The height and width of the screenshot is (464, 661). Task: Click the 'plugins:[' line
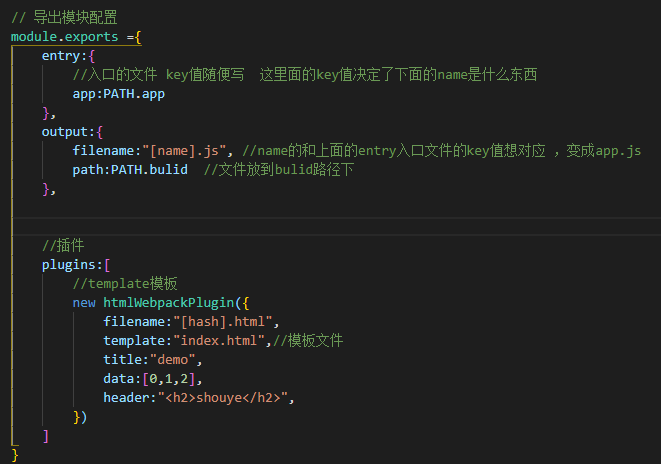click(x=76, y=265)
